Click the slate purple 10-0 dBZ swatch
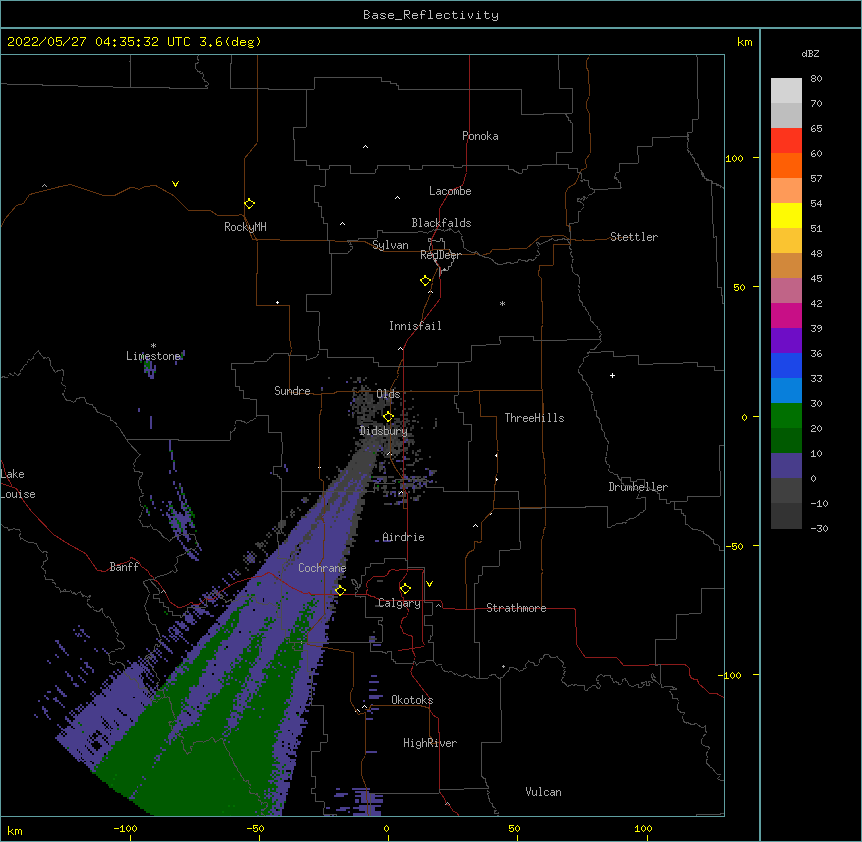Viewport: 862px width, 842px height. pos(786,466)
